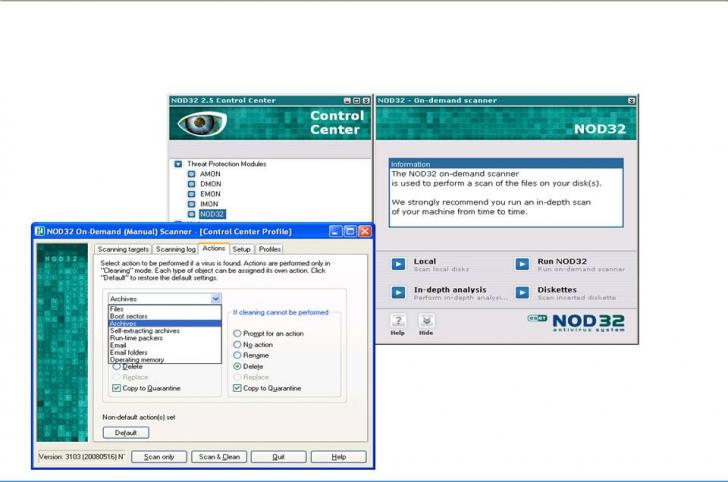728x482 pixels.
Task: Click NOD32 scanner title bar app icon
Action: (40, 231)
